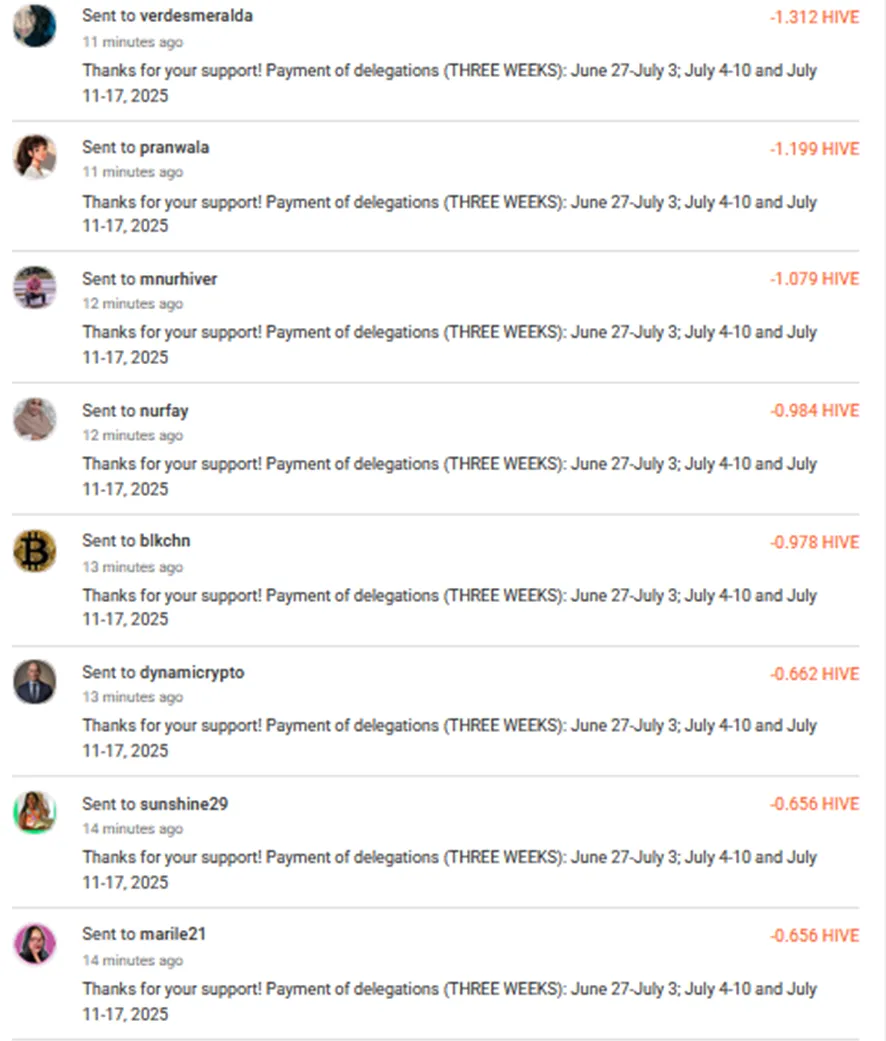Screen dimensions: 886x1041
Task: Select the -0.662 HIVE amount
Action: pos(814,674)
